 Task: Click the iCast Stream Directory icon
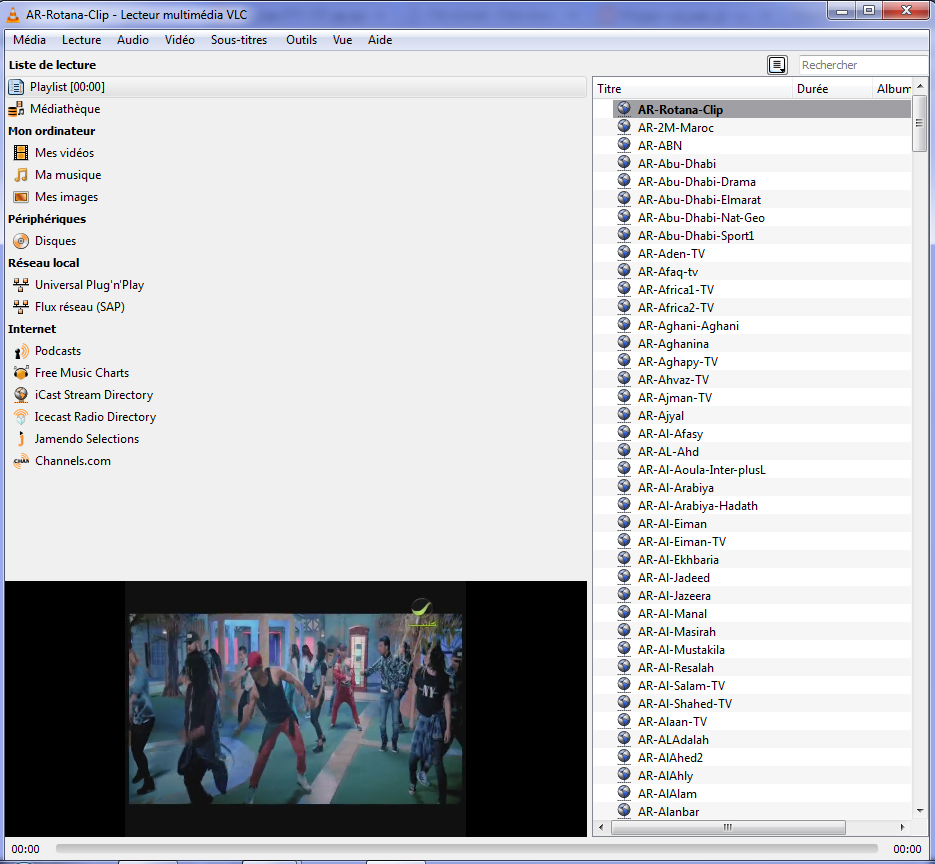coord(21,395)
